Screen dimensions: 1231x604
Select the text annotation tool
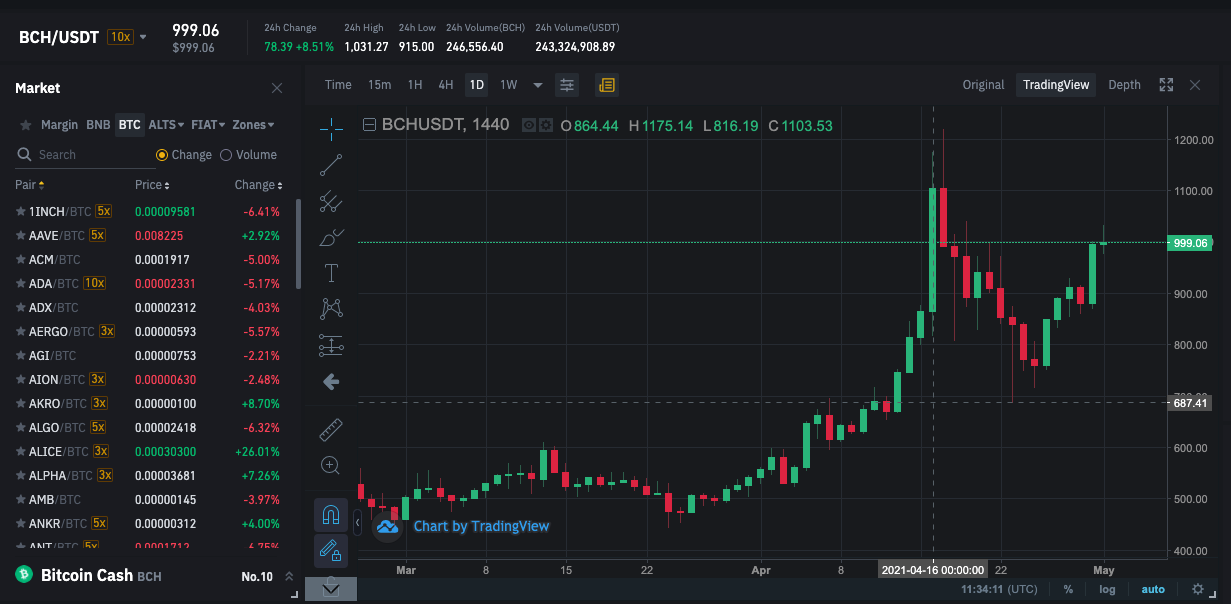331,273
